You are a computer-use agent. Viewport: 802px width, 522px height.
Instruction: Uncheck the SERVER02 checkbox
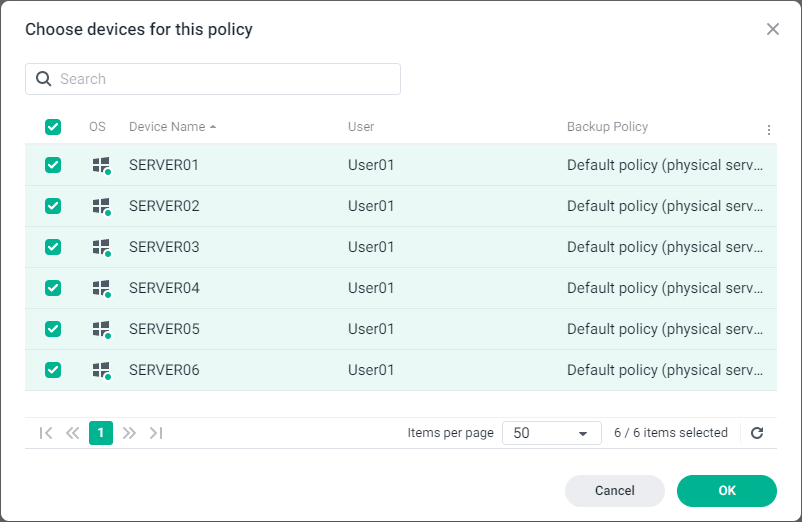(53, 206)
